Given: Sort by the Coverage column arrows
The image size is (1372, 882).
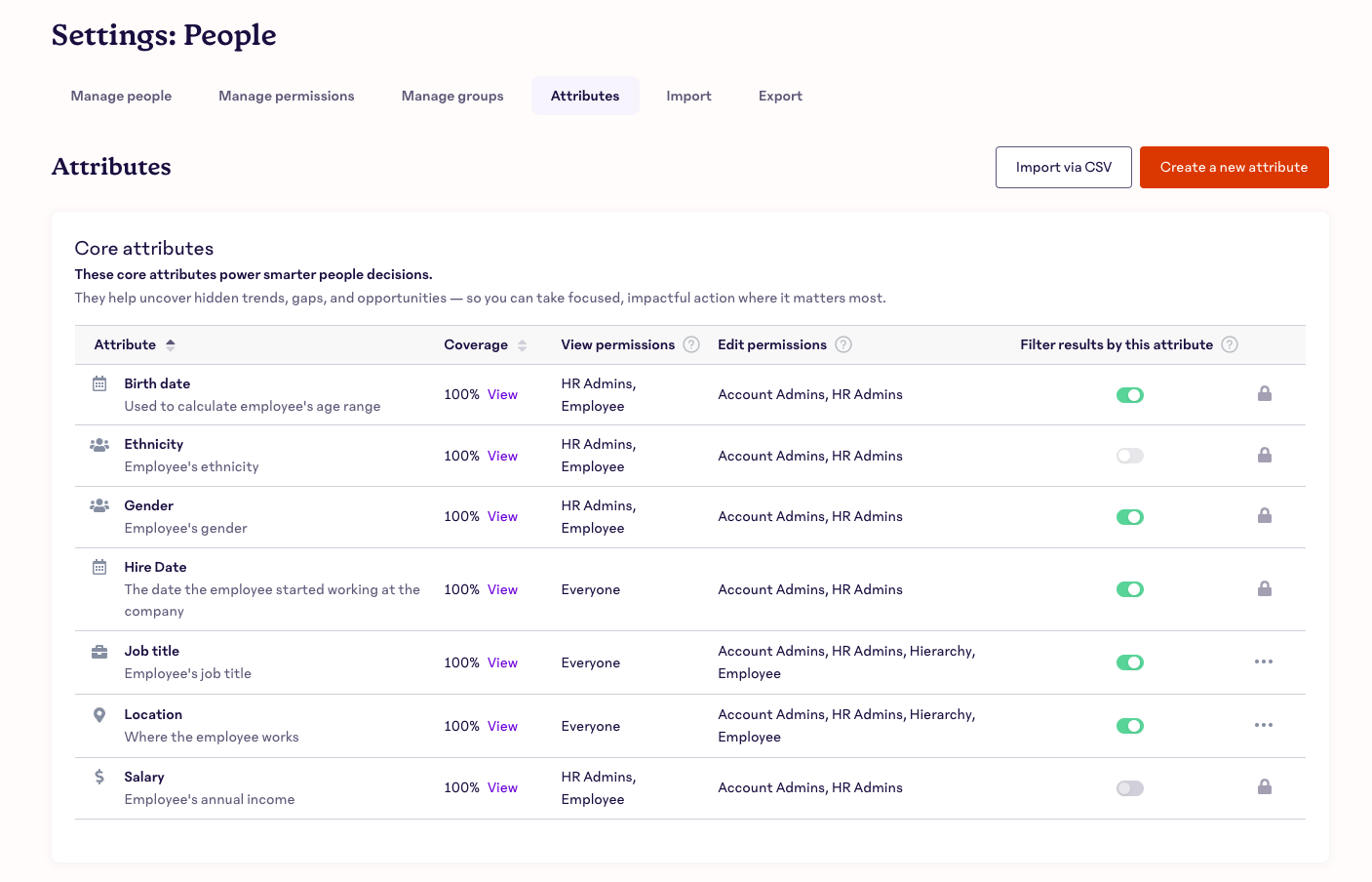Looking at the screenshot, I should click(x=523, y=345).
